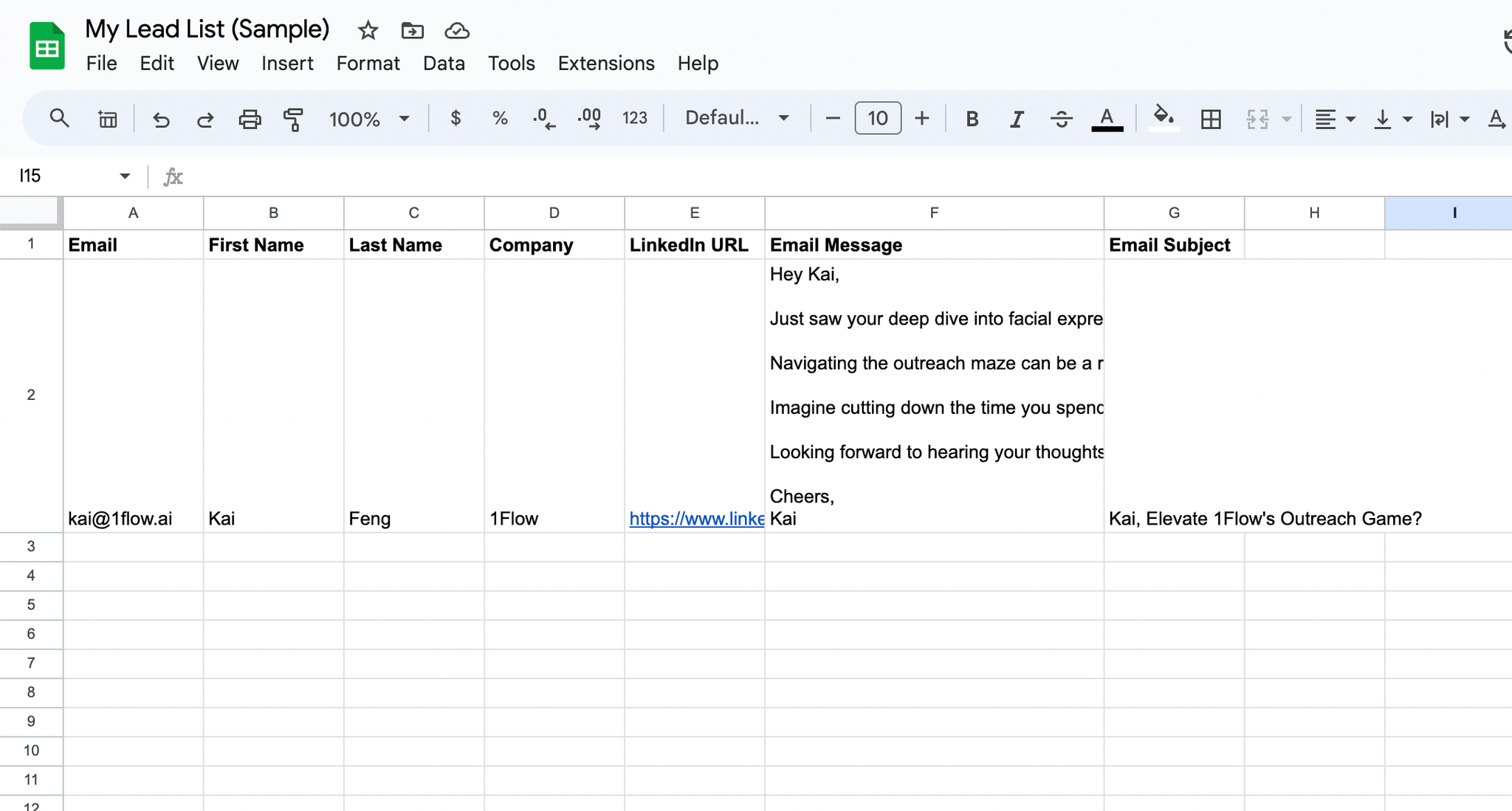
Task: Select the 1Flow company cell
Action: point(554,396)
